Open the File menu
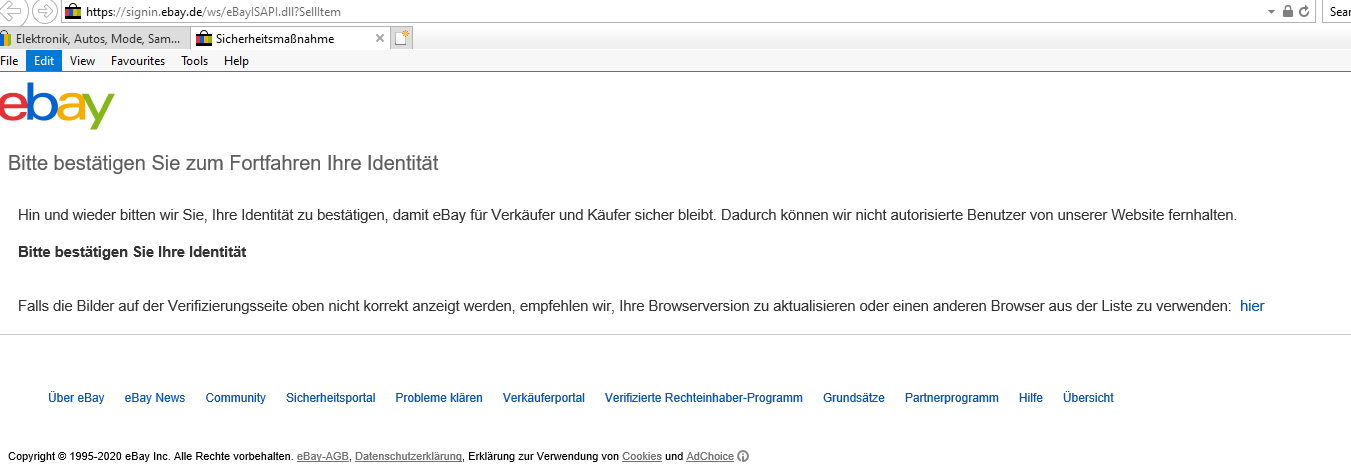Screen dimensions: 1351x475 (10, 61)
